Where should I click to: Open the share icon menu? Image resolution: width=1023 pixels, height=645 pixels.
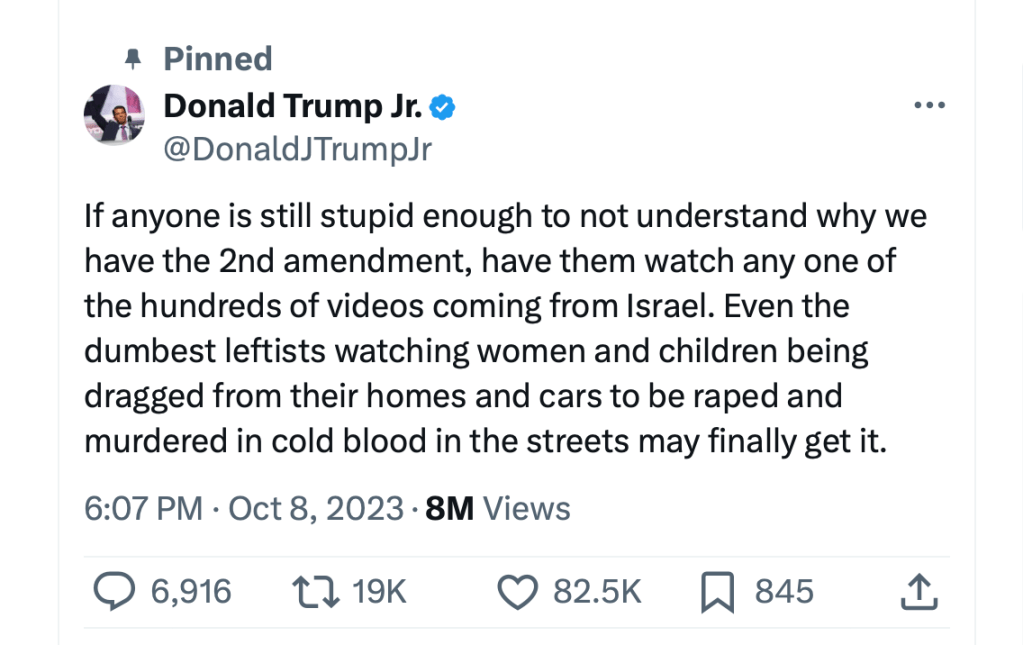[919, 591]
